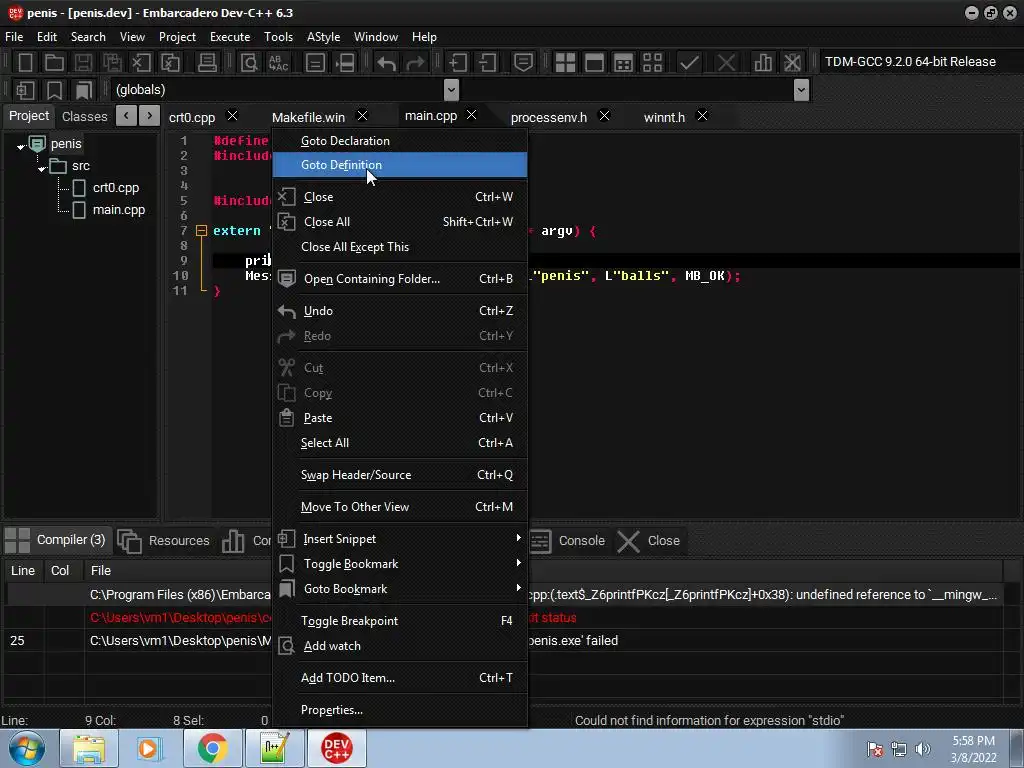The image size is (1024, 768).
Task: Choose Swap Header/Source
Action: tap(400, 475)
